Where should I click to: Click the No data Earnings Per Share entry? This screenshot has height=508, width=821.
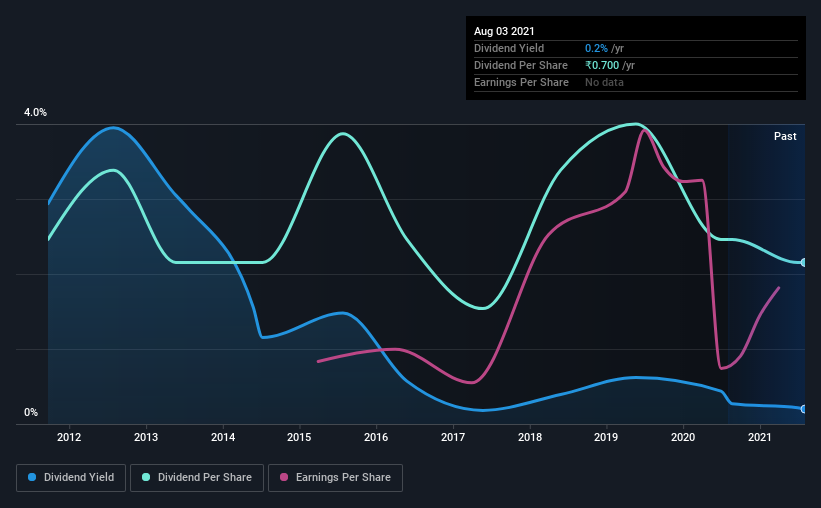(604, 82)
